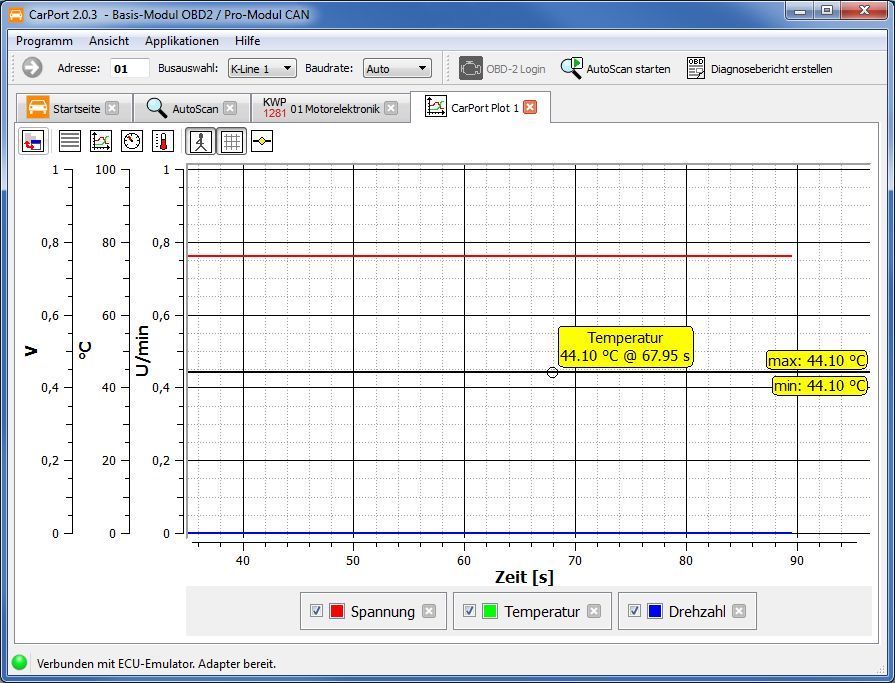Open the Applikationen menu
This screenshot has height=683, width=895.
181,41
